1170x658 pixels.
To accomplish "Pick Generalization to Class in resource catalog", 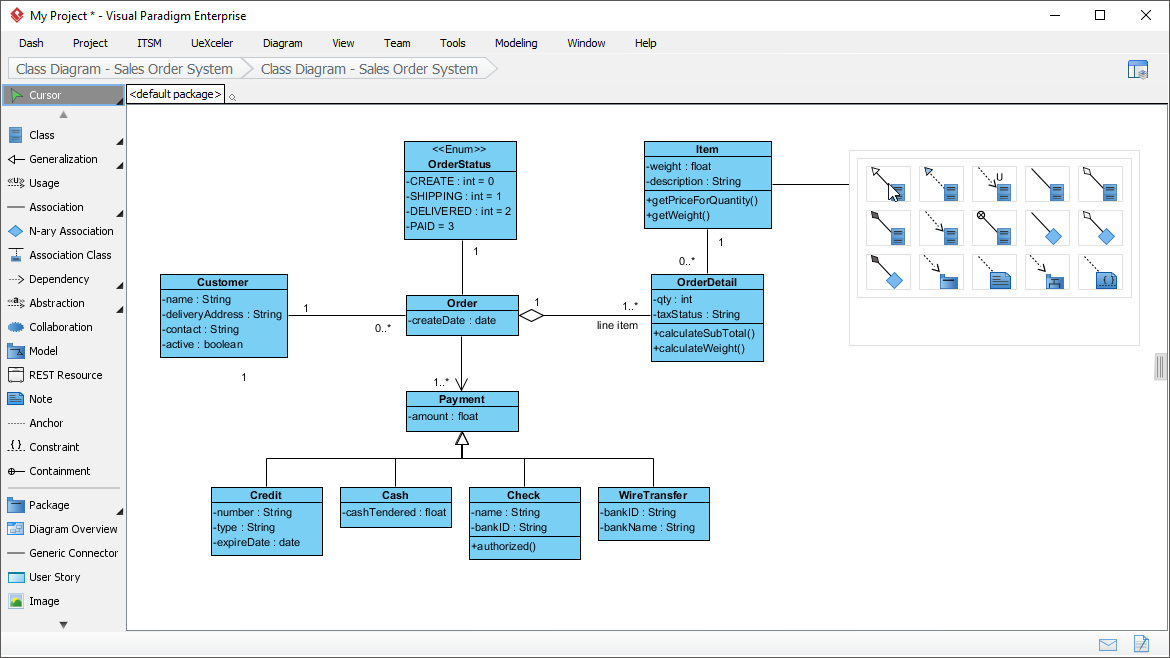I will pos(888,184).
